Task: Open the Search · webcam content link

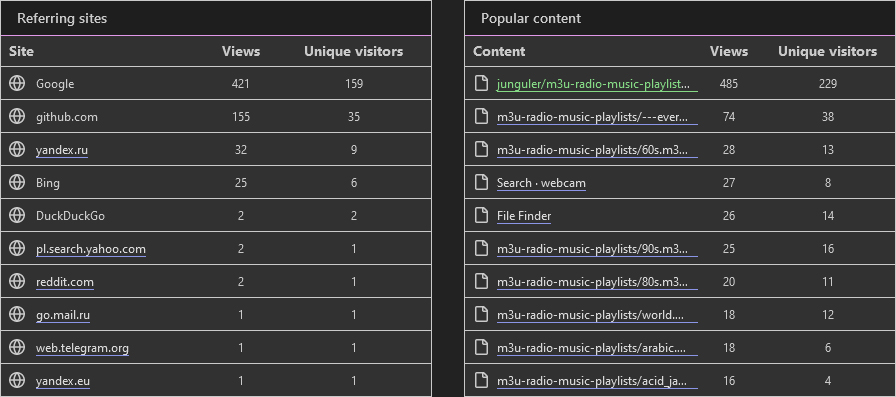Action: [x=541, y=183]
